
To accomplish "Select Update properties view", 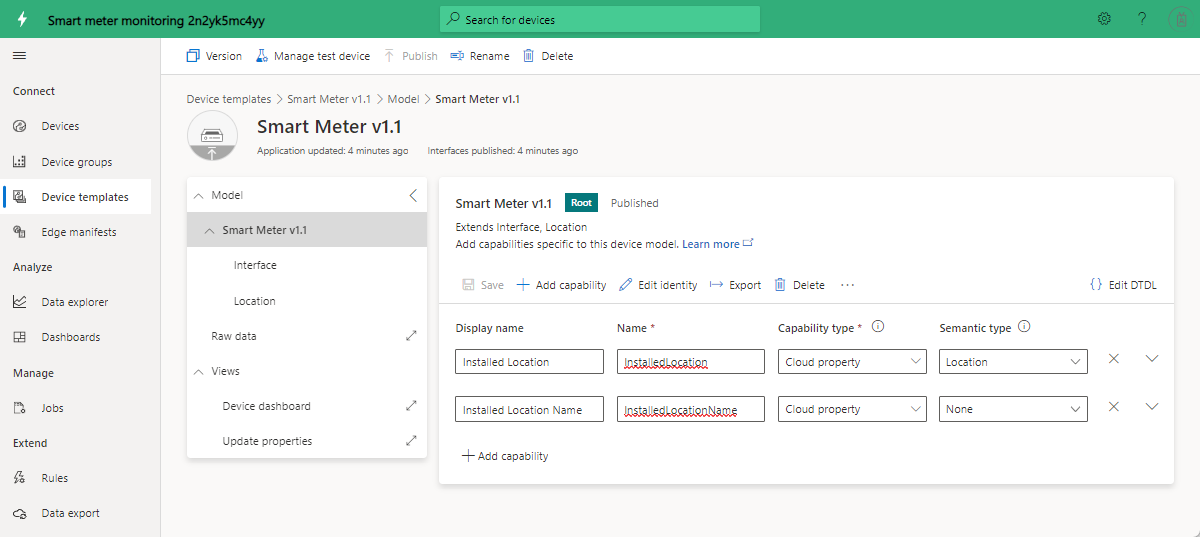I will [267, 441].
